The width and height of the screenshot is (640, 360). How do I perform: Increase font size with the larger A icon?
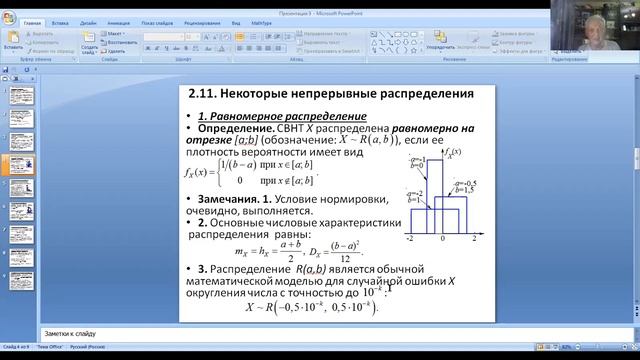tap(206, 37)
